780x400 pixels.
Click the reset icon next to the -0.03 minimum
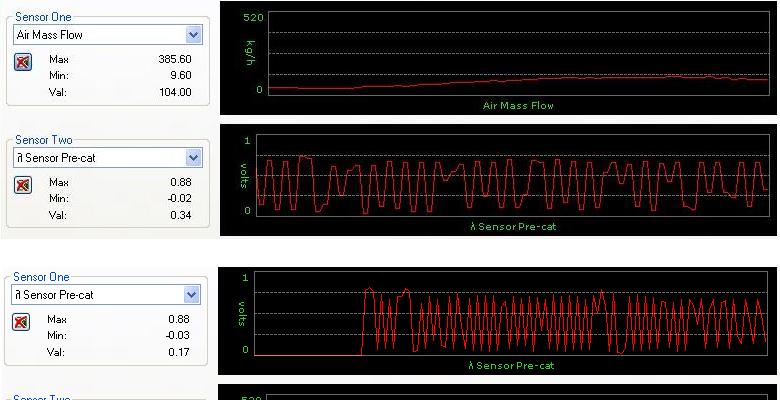(x=23, y=322)
